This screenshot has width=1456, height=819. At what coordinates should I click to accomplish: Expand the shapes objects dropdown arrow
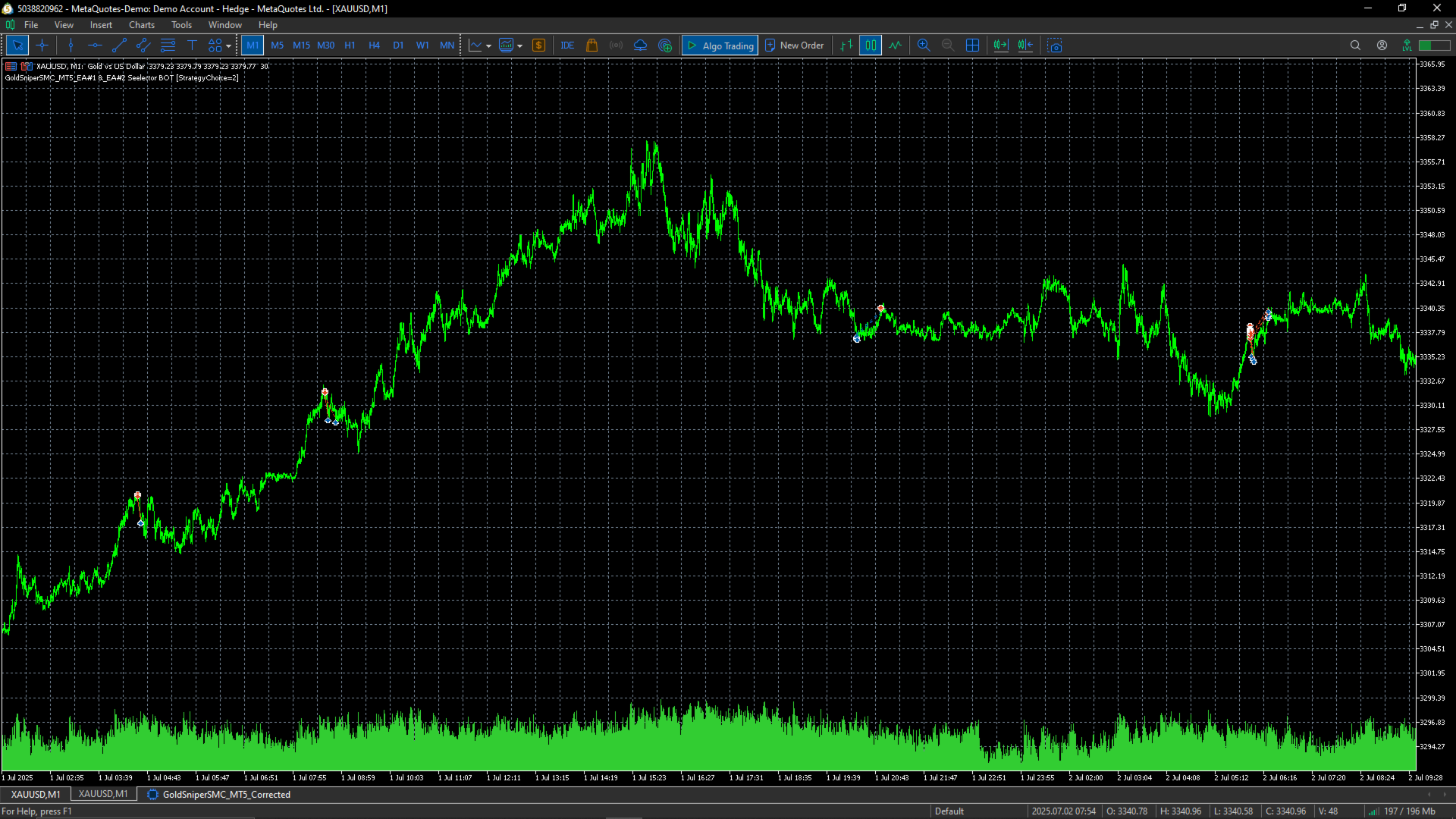click(x=228, y=45)
